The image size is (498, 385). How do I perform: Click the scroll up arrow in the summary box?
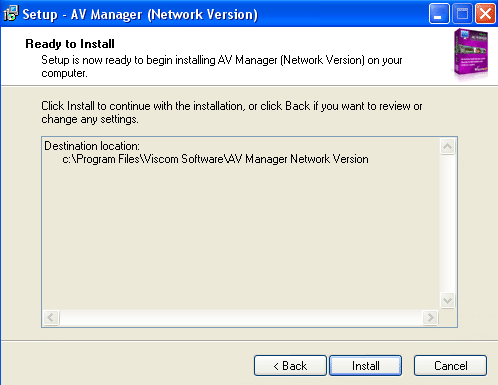[x=447, y=146]
